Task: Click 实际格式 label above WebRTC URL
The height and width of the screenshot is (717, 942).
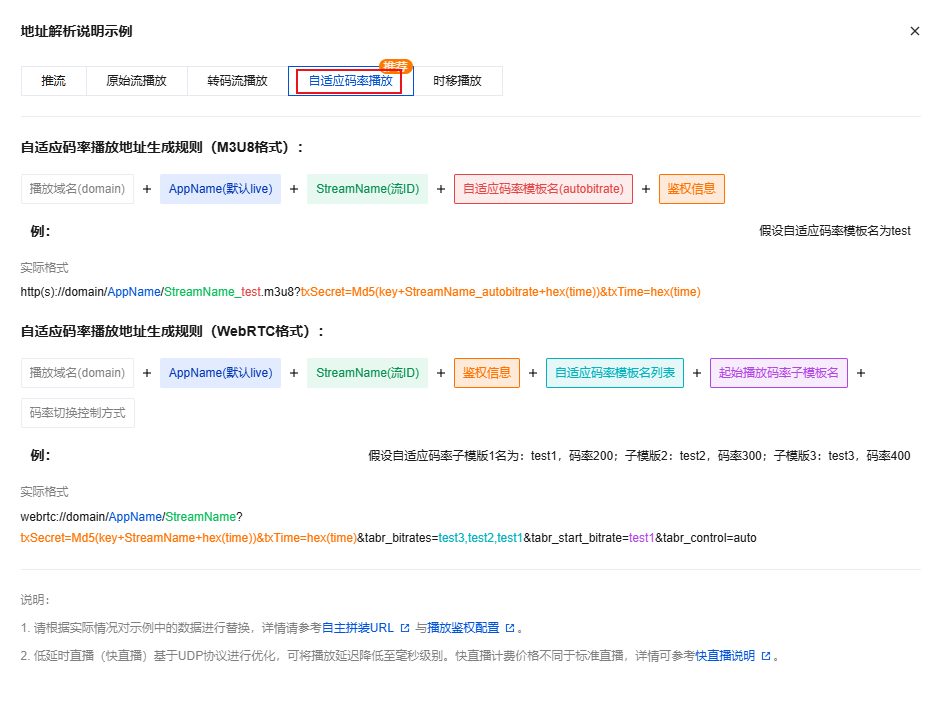Action: pyautogui.click(x=44, y=492)
